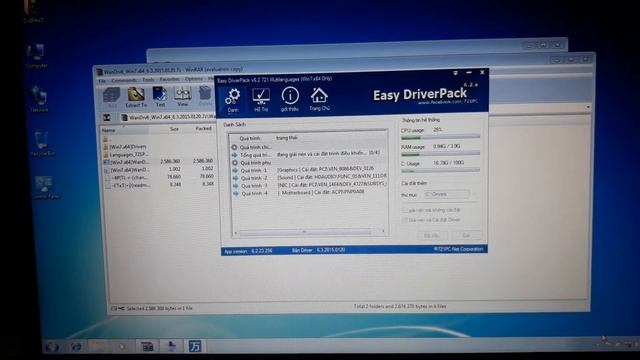Open Easy DriverPack title bar dropdown arrow icon
Viewport: 640px width, 360px height.
coord(456,73)
